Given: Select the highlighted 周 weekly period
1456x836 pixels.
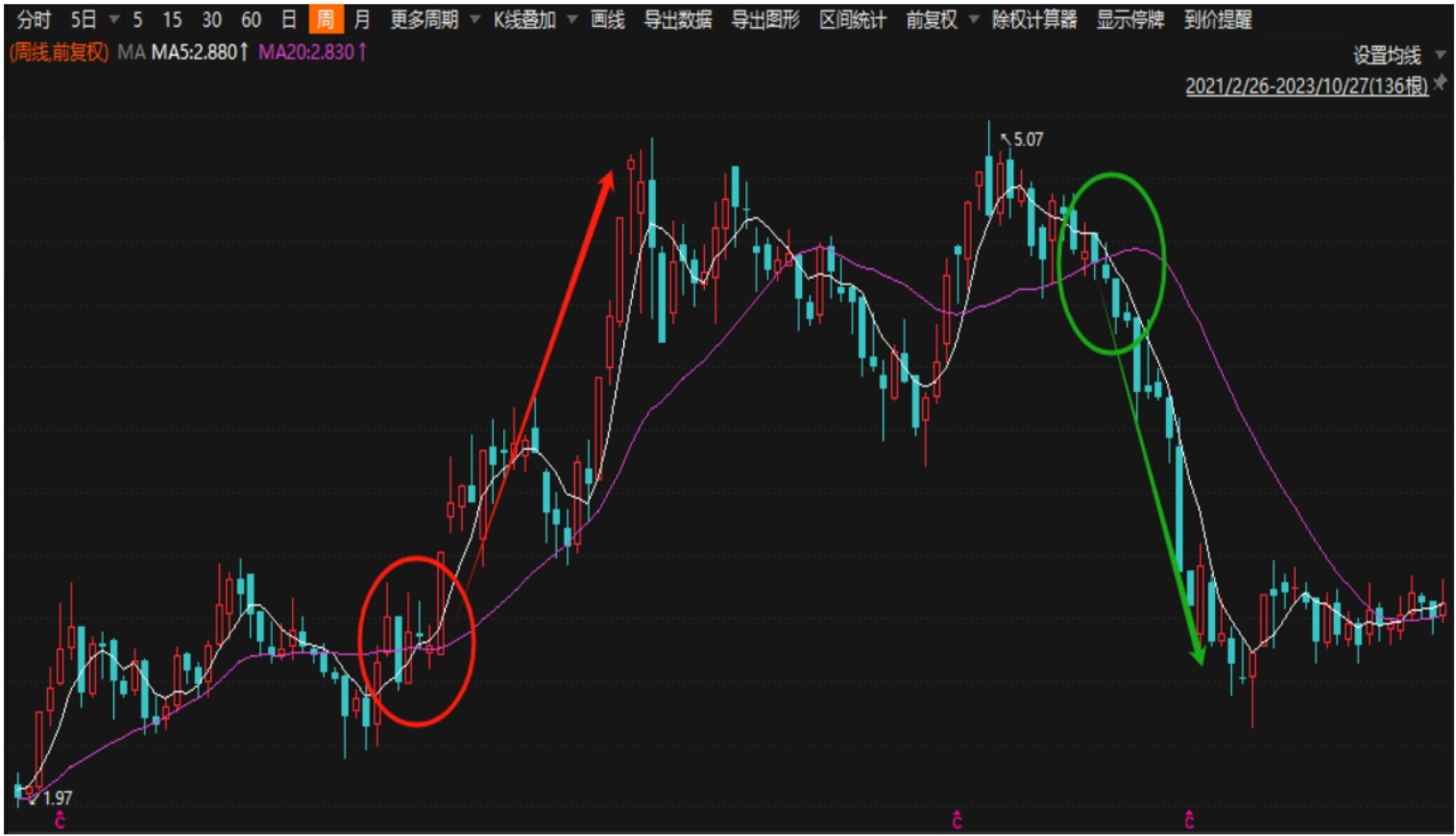Looking at the screenshot, I should point(326,19).
